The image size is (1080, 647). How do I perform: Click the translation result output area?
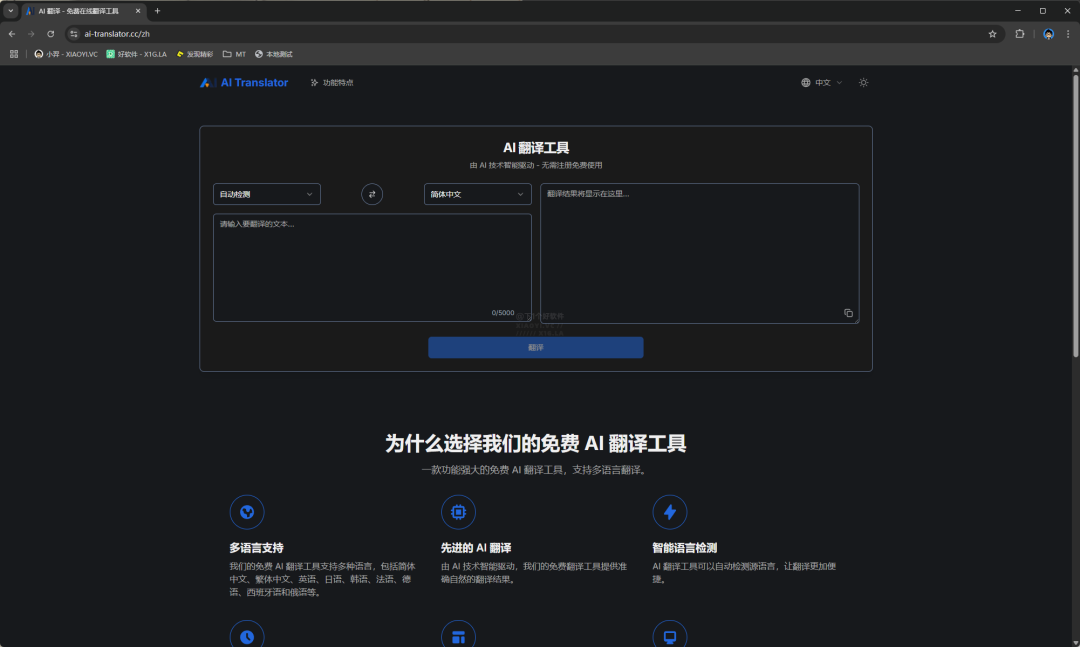pos(699,253)
